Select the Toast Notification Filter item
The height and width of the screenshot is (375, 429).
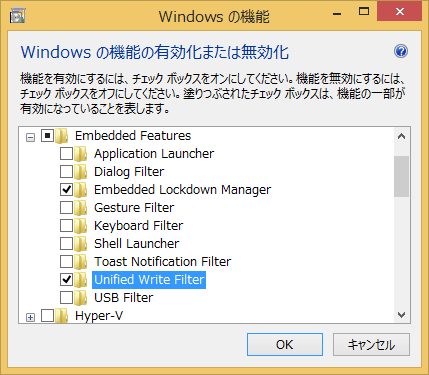(x=162, y=262)
